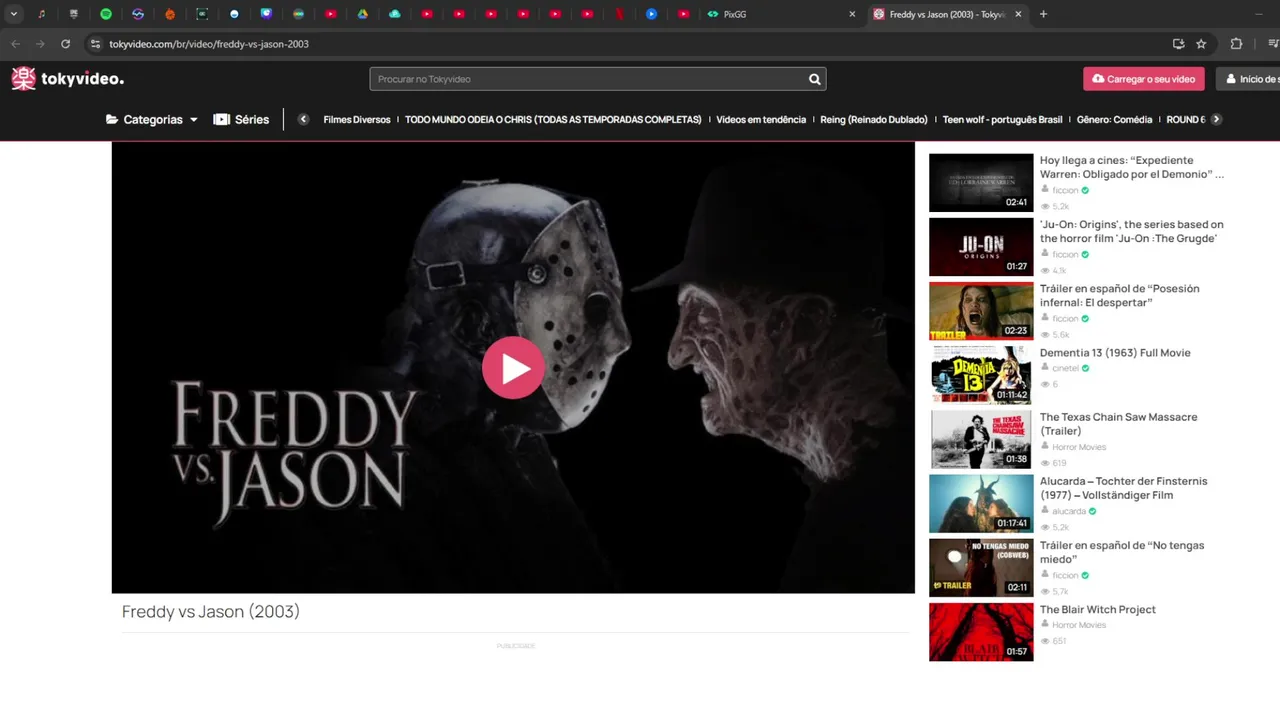Open Posesión infernal thumbnail

981,311
